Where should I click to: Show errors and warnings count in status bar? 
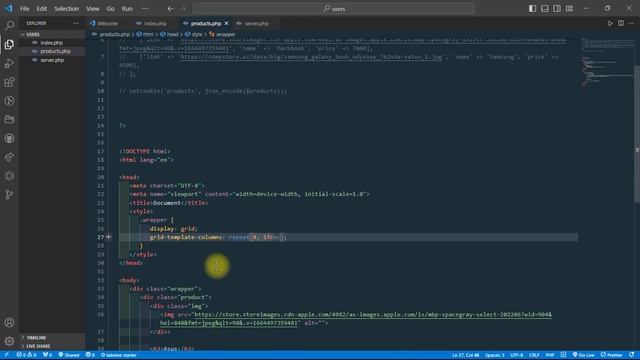[27, 355]
